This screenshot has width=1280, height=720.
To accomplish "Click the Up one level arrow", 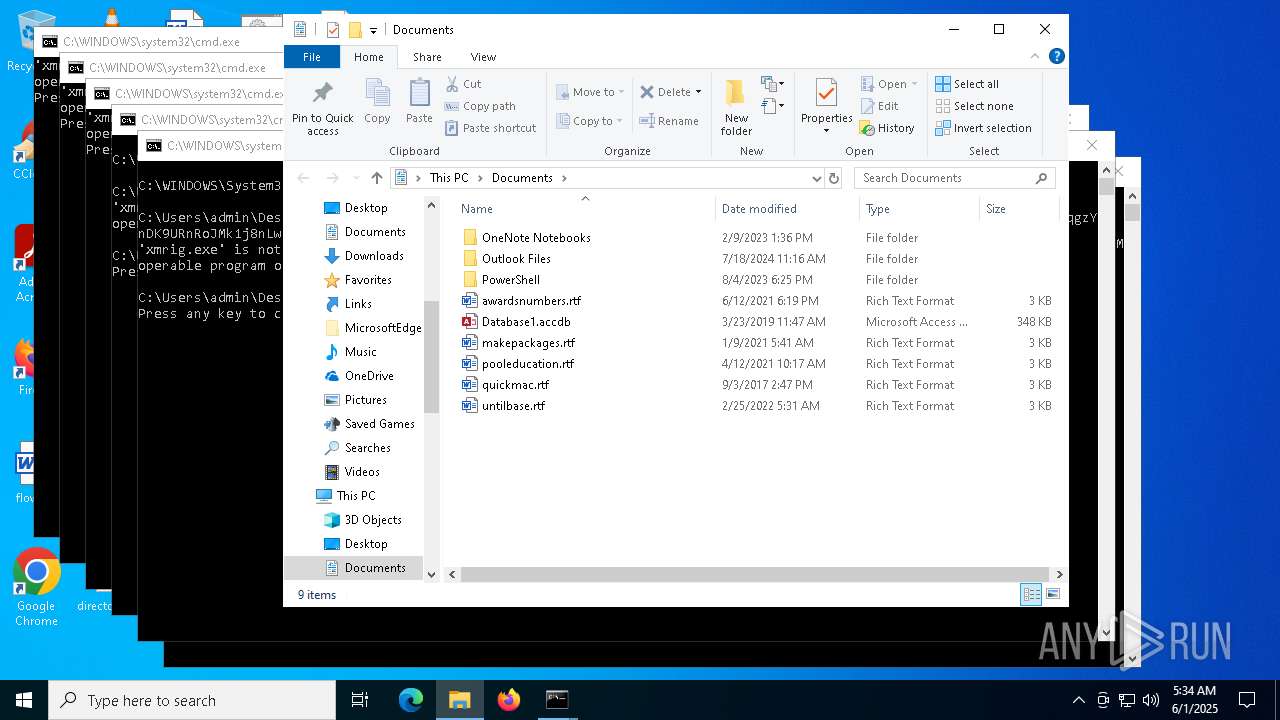I will 376,178.
